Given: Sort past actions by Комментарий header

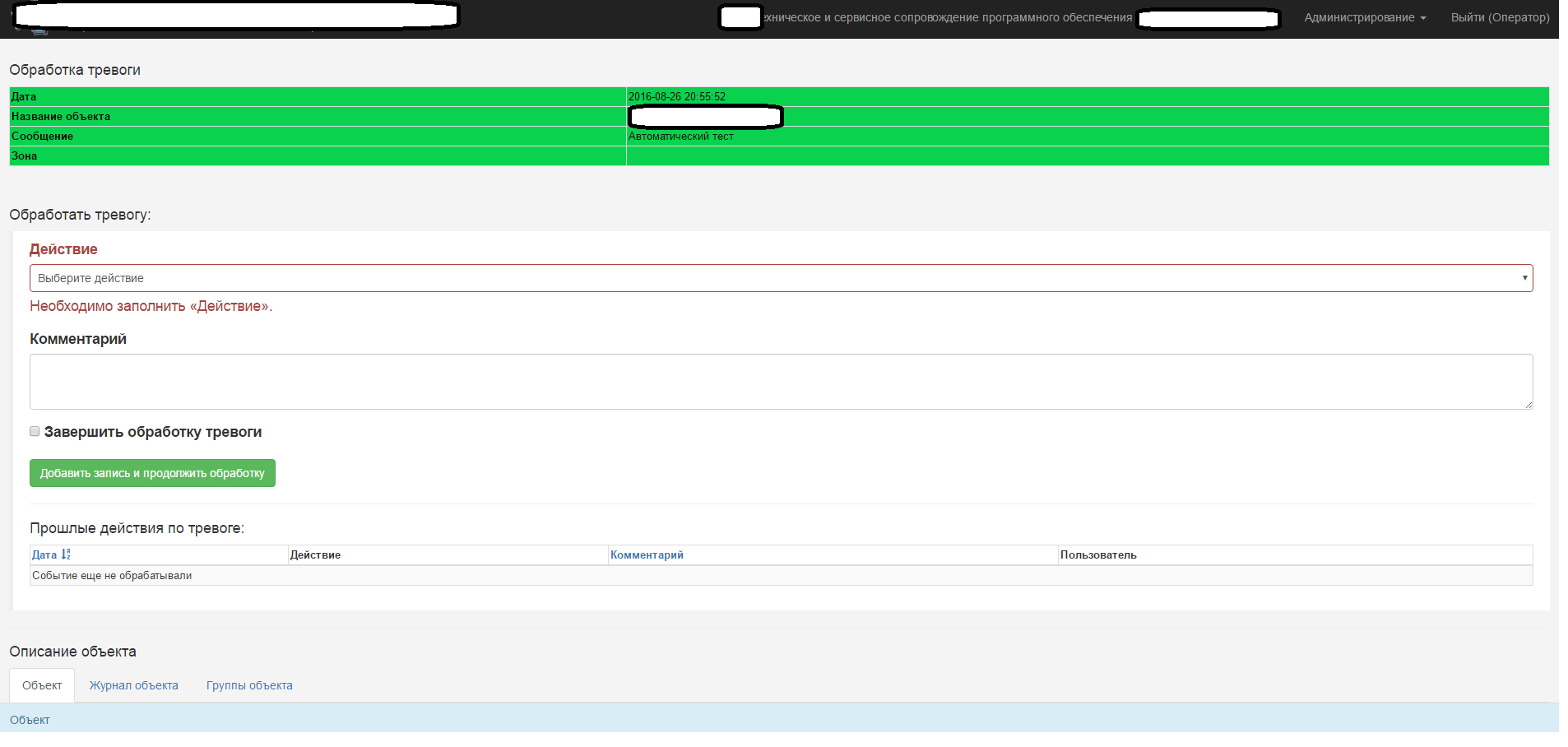Looking at the screenshot, I should tap(647, 554).
